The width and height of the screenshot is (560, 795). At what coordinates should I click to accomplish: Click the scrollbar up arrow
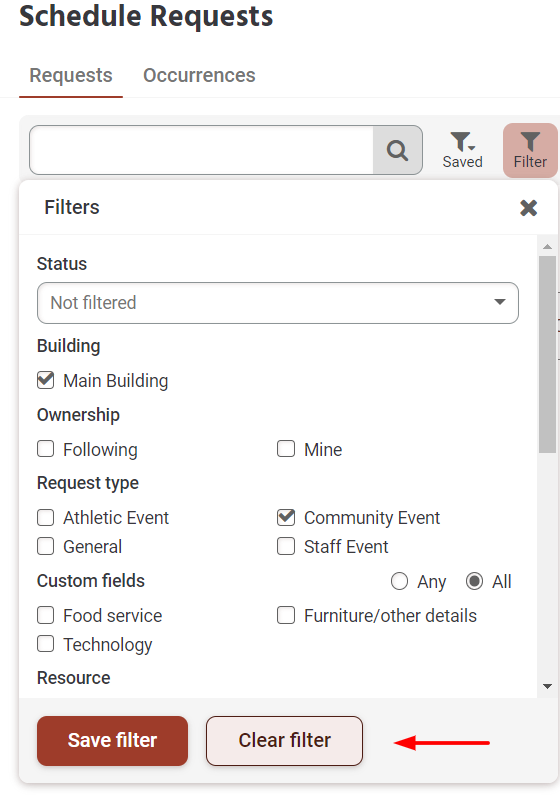pos(547,246)
